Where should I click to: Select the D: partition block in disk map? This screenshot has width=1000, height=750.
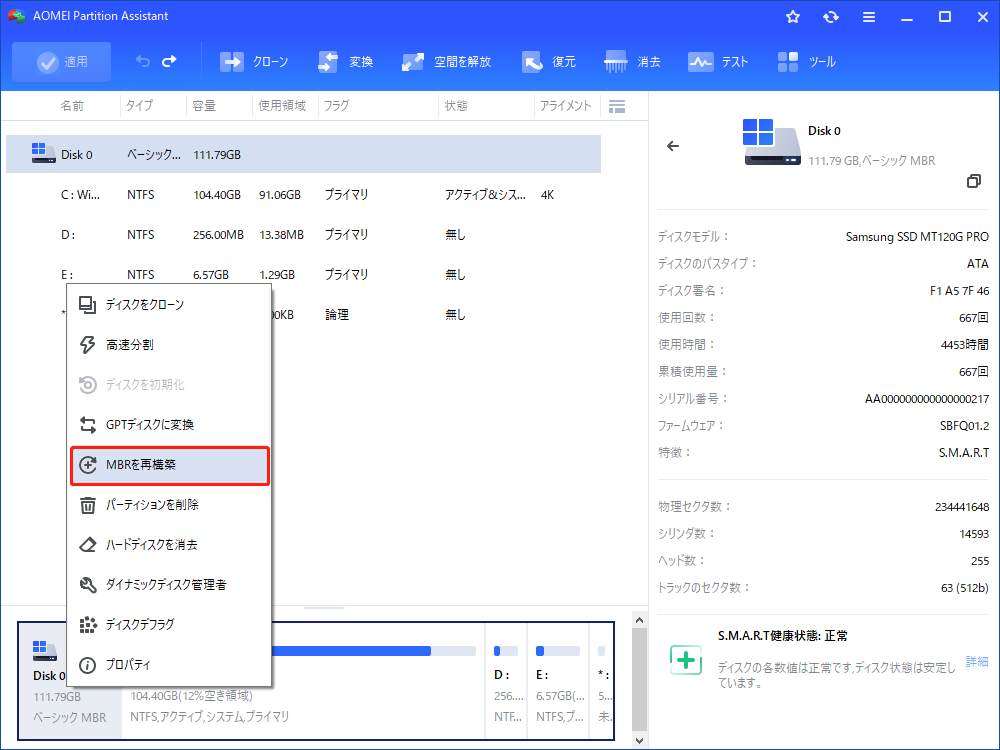point(506,682)
